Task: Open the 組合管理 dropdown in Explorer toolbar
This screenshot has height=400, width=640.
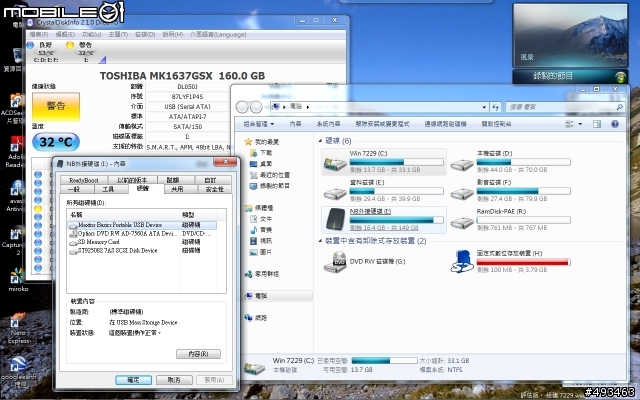Action: (x=259, y=124)
